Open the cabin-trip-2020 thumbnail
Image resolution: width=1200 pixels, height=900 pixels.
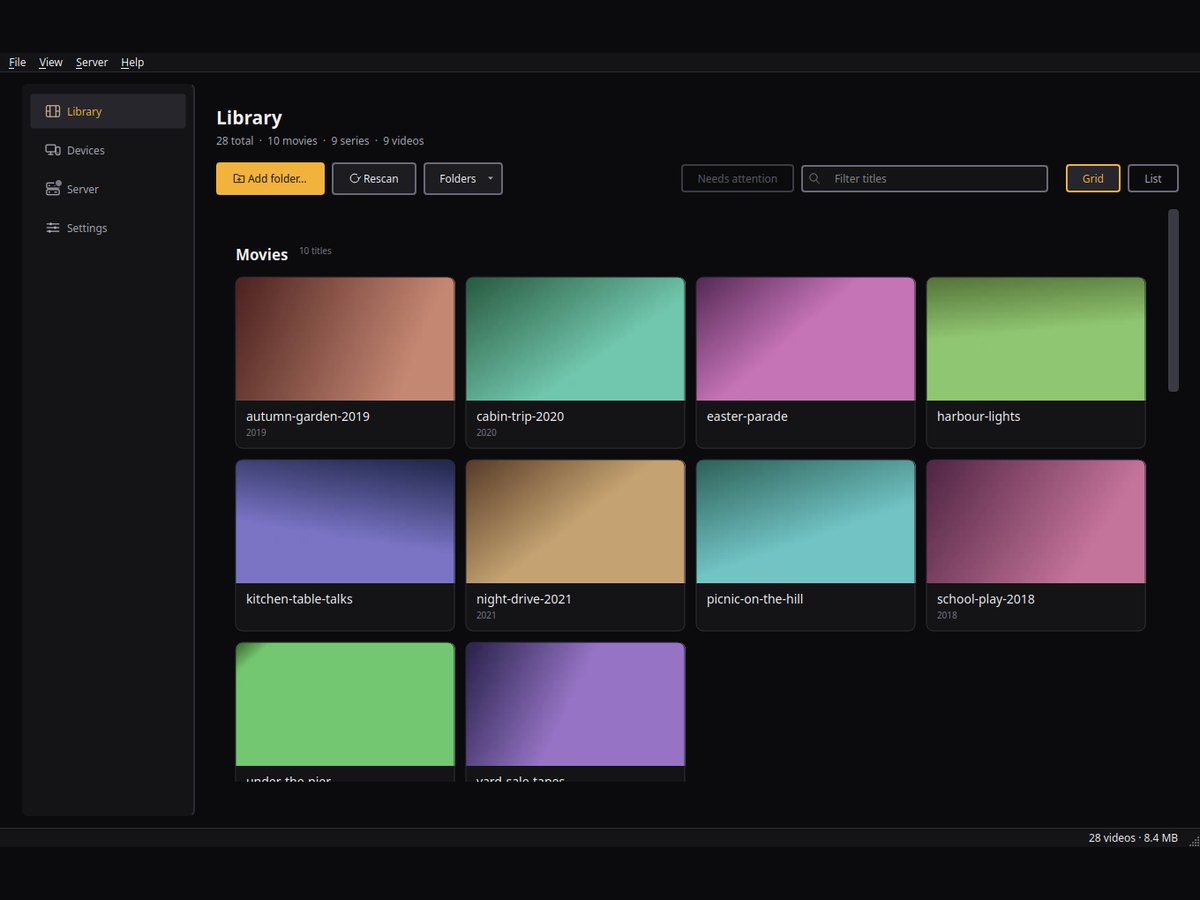coord(575,339)
